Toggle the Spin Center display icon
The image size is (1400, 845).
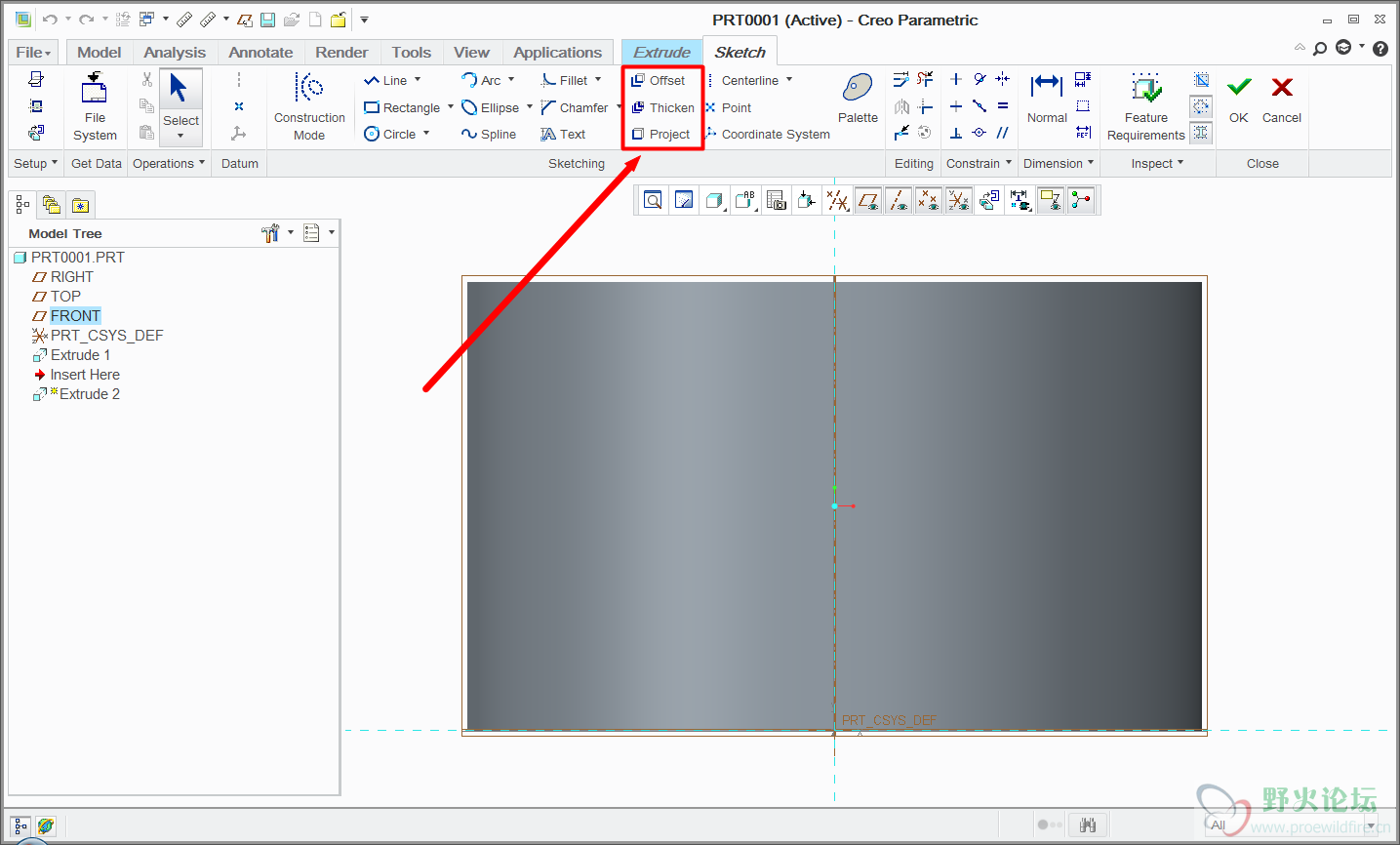(1081, 201)
